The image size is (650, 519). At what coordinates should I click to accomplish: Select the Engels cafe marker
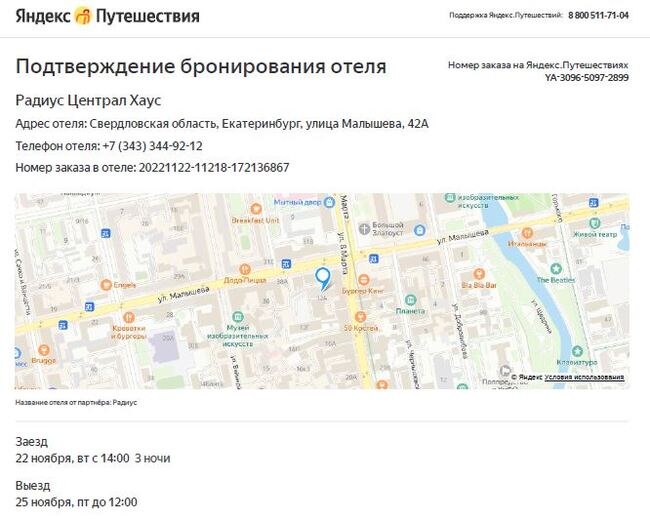[106, 285]
